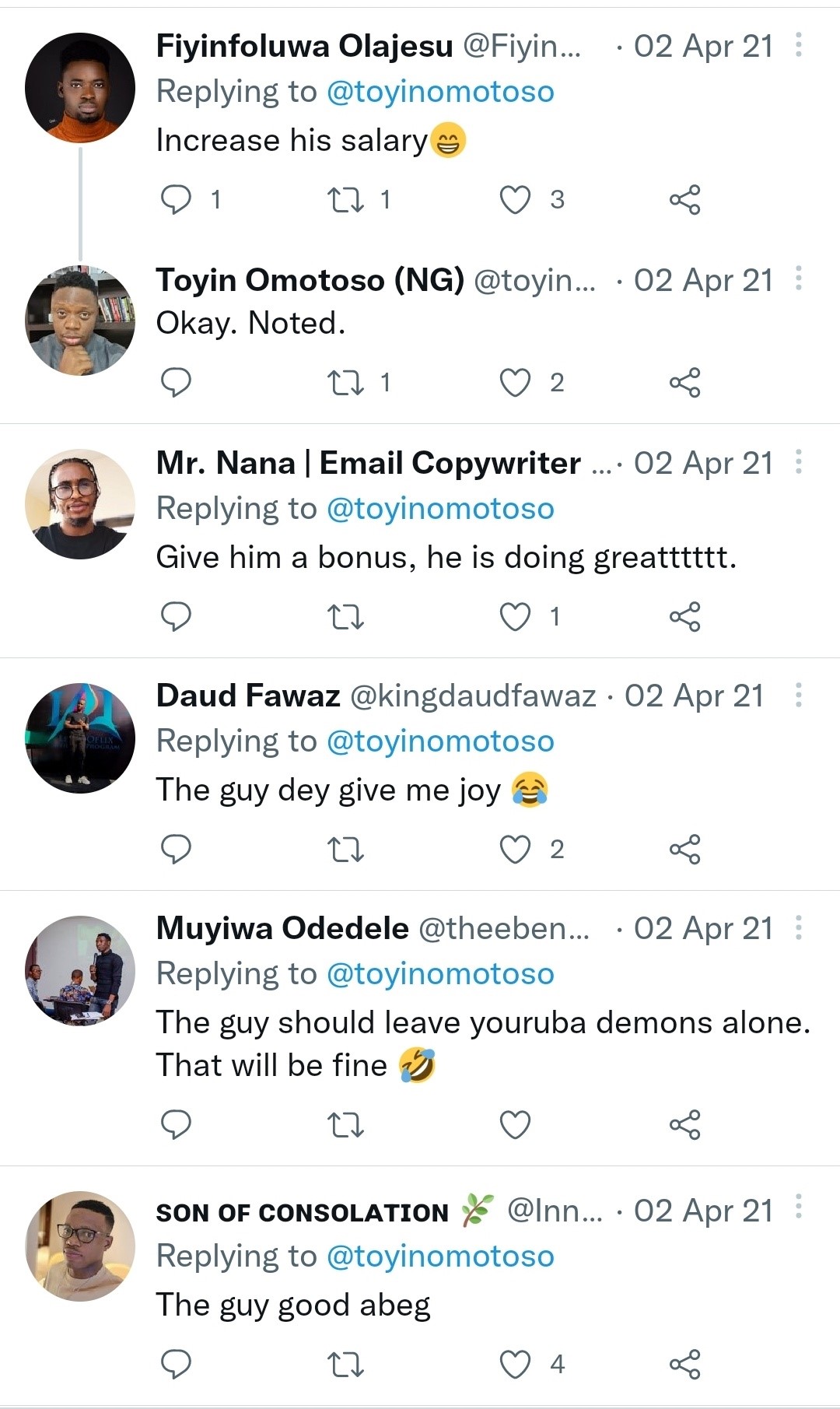Share the 'The guy good abeg' tweet
840x1409 pixels.
pos(684,1364)
